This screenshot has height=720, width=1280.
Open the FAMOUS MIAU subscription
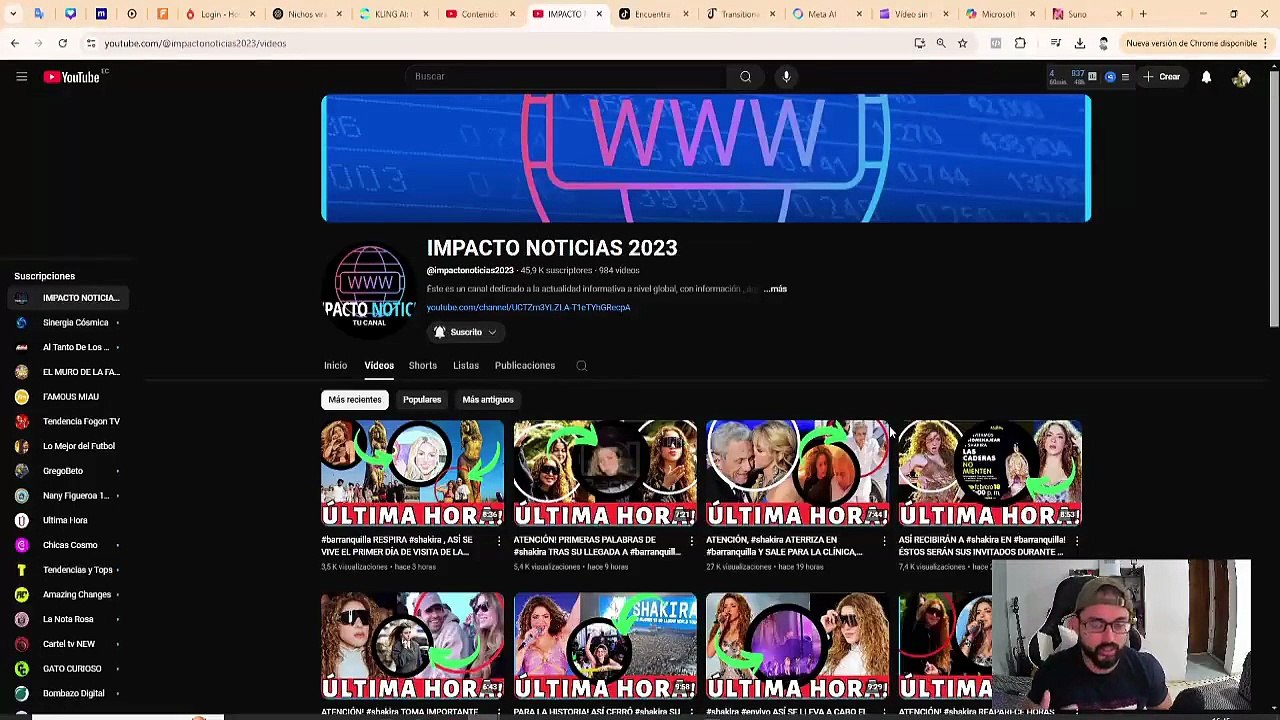(x=68, y=397)
